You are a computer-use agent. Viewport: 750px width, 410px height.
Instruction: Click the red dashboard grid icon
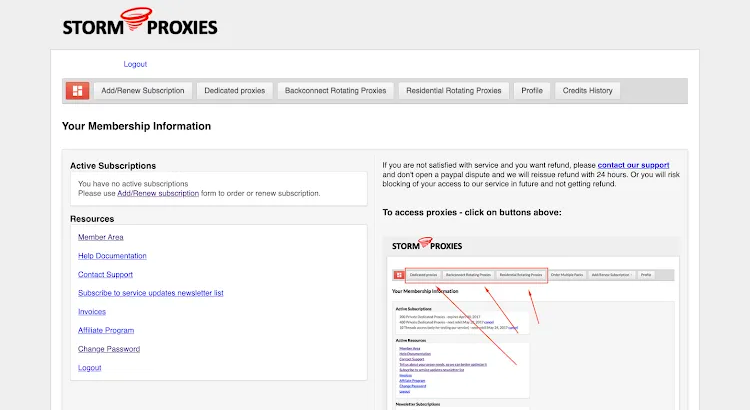tap(77, 90)
